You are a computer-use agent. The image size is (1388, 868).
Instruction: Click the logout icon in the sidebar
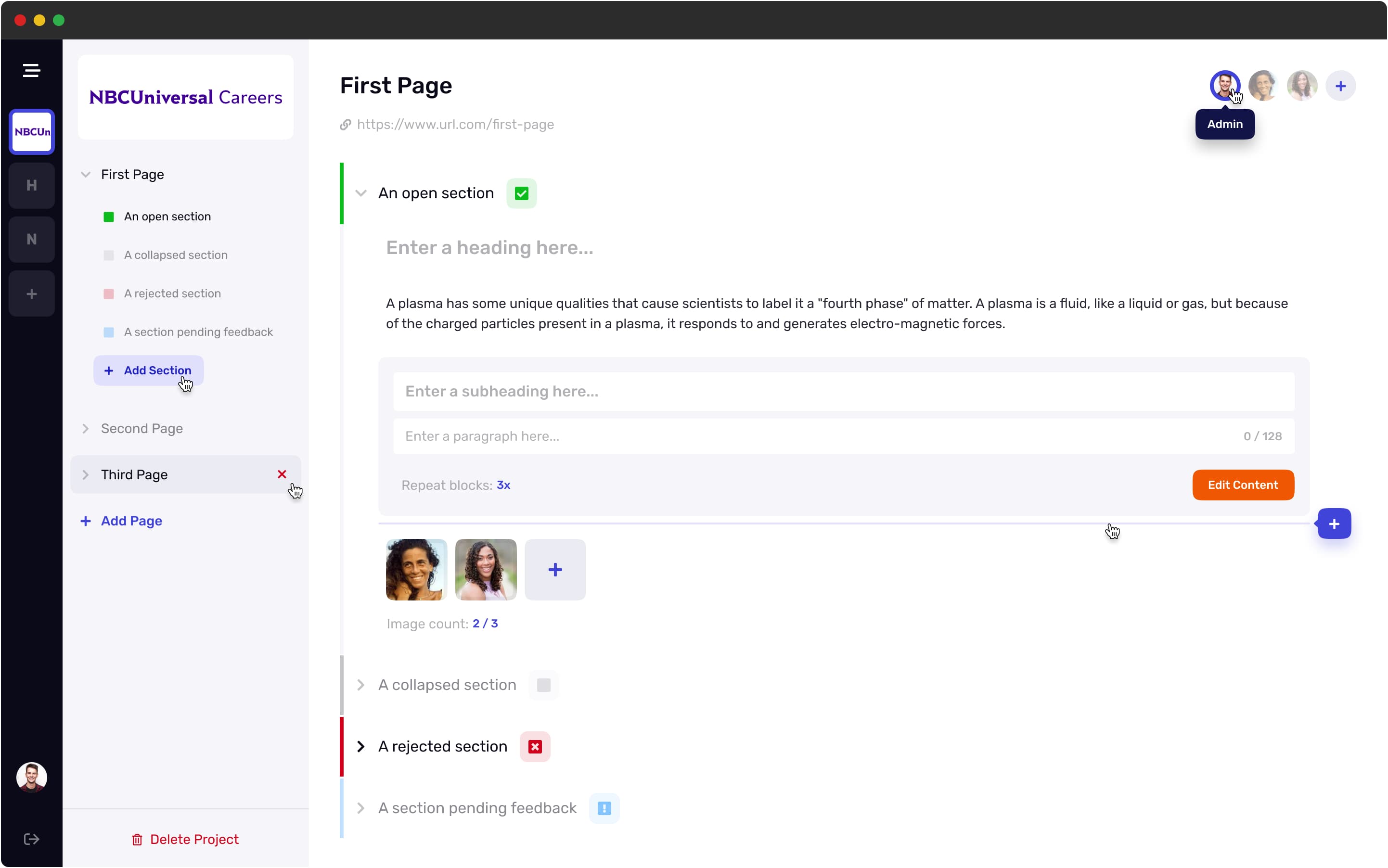32,839
